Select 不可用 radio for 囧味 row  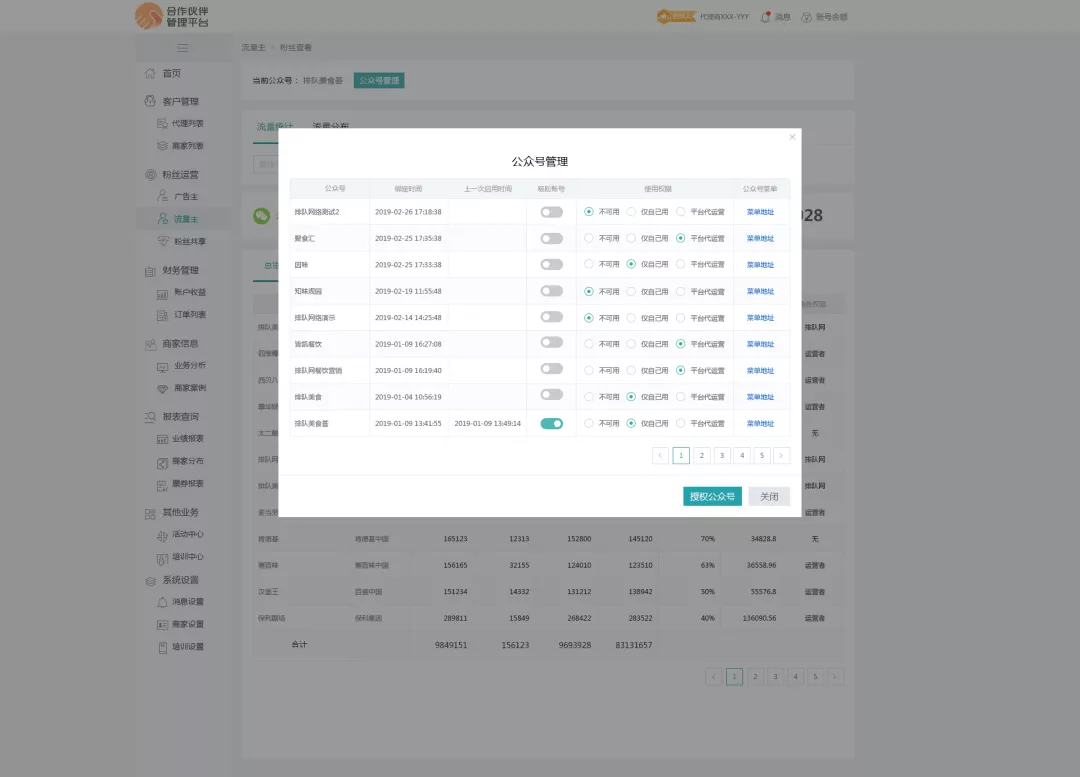[x=589, y=264]
